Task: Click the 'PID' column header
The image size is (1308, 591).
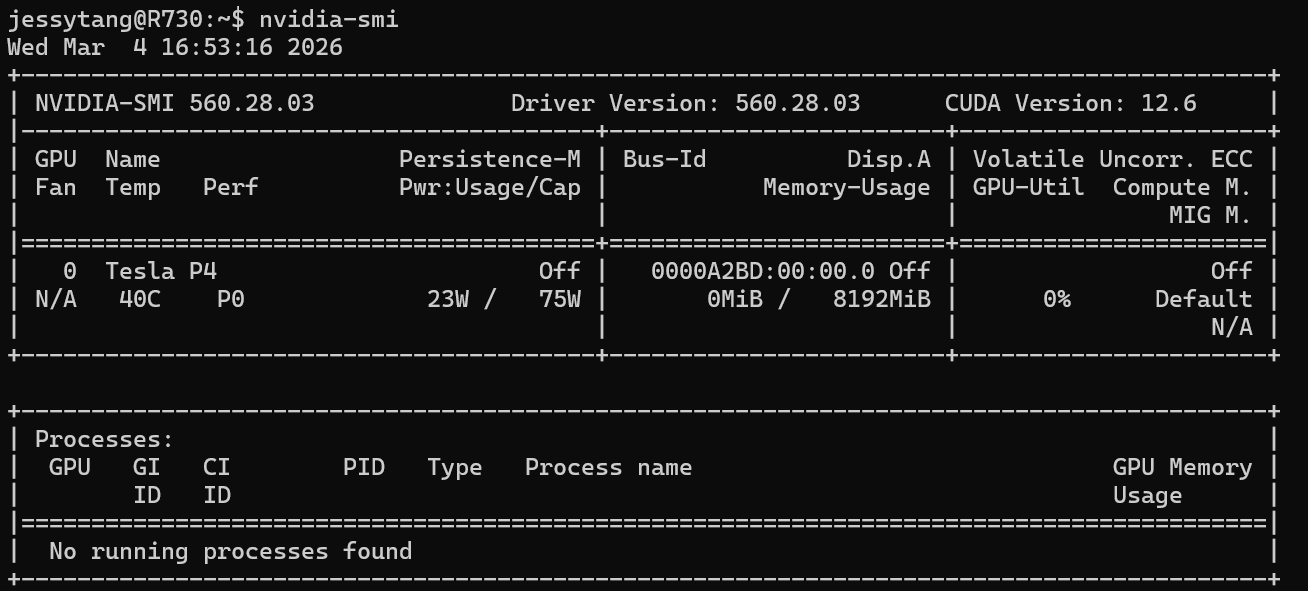Action: tap(364, 467)
